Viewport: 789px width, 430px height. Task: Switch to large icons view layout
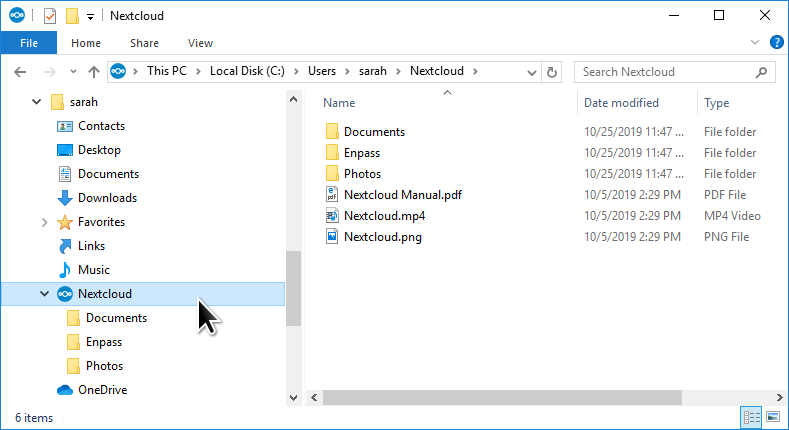click(772, 417)
